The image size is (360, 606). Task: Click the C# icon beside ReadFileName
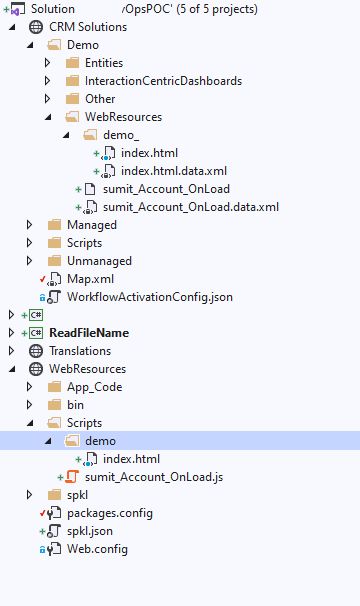(x=36, y=333)
